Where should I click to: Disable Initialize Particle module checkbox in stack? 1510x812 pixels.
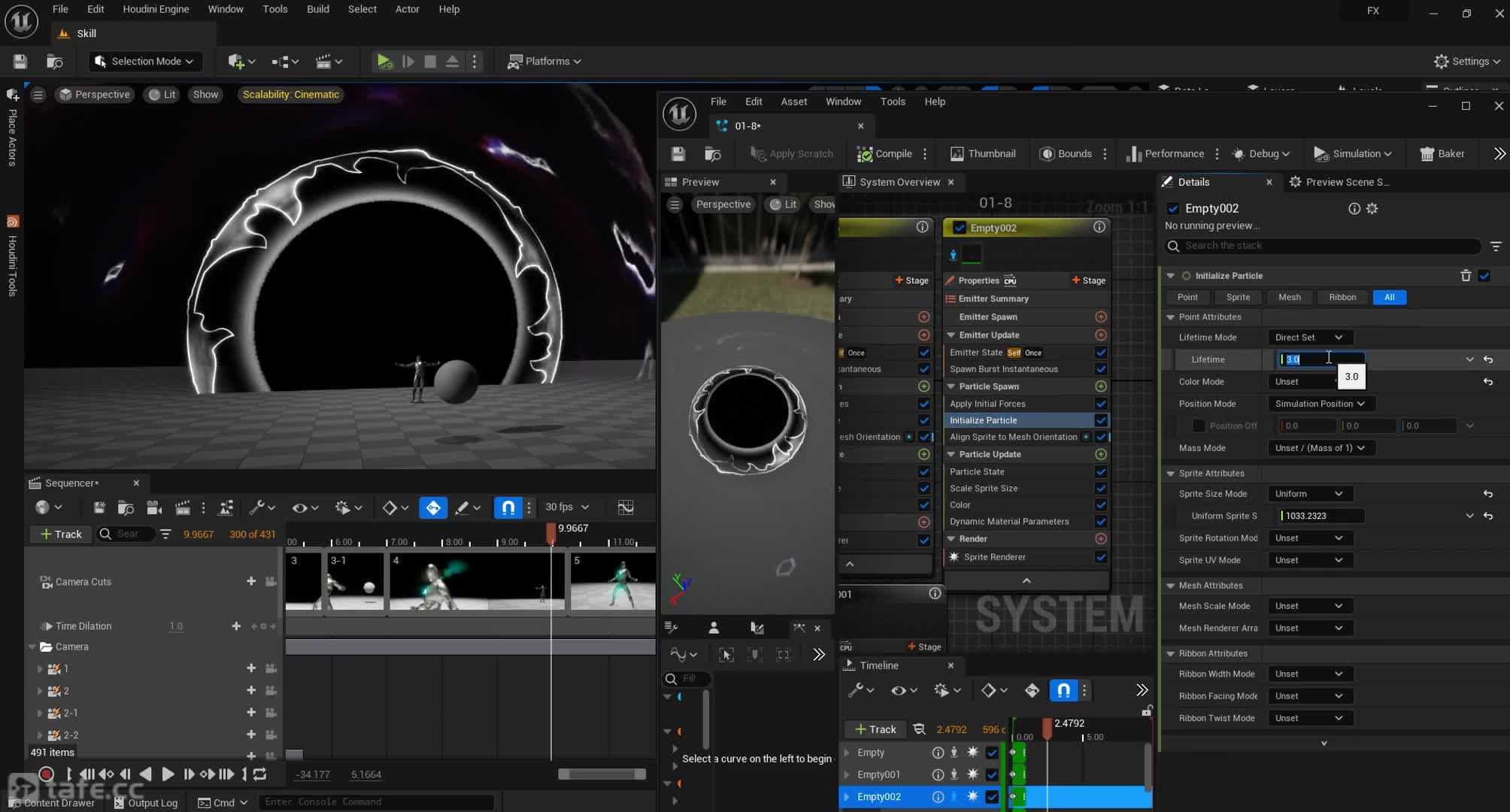(x=1101, y=420)
